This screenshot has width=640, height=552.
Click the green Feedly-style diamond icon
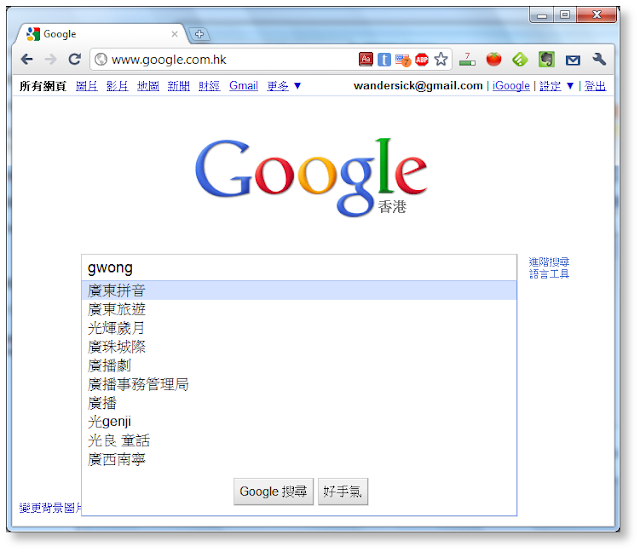coord(520,60)
